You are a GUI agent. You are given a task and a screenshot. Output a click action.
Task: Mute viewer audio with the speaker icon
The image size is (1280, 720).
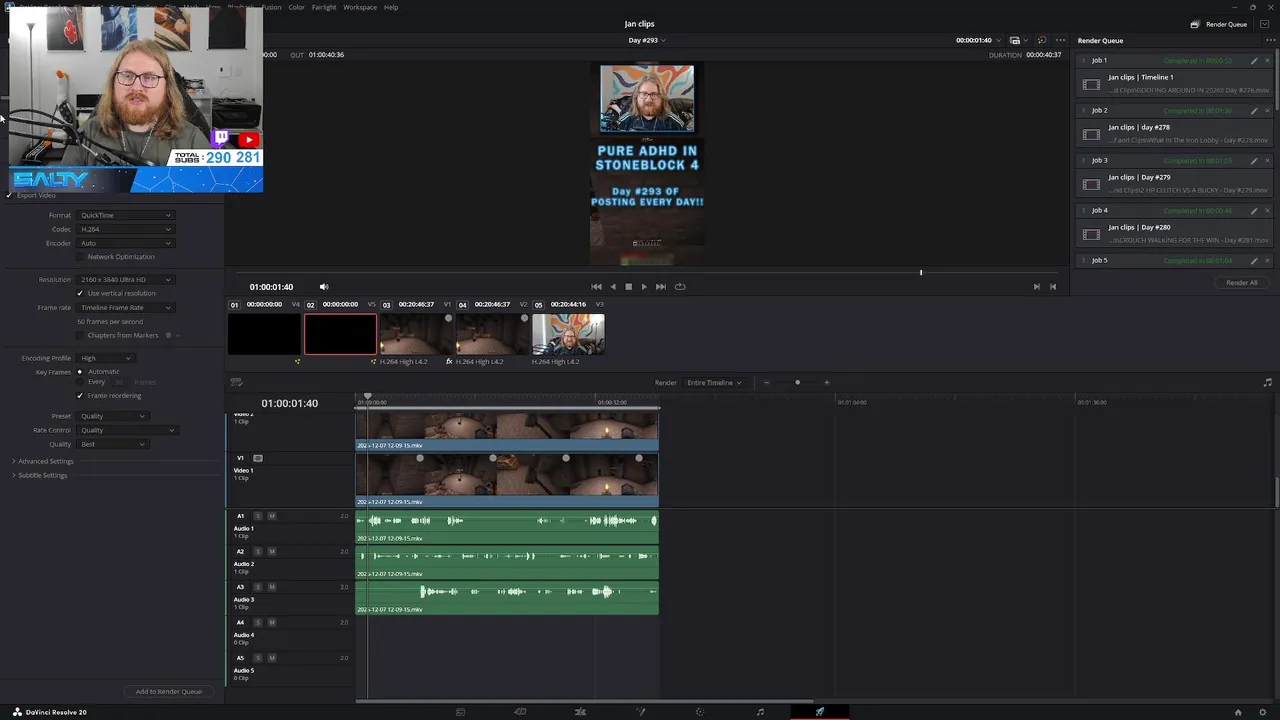[x=323, y=287]
